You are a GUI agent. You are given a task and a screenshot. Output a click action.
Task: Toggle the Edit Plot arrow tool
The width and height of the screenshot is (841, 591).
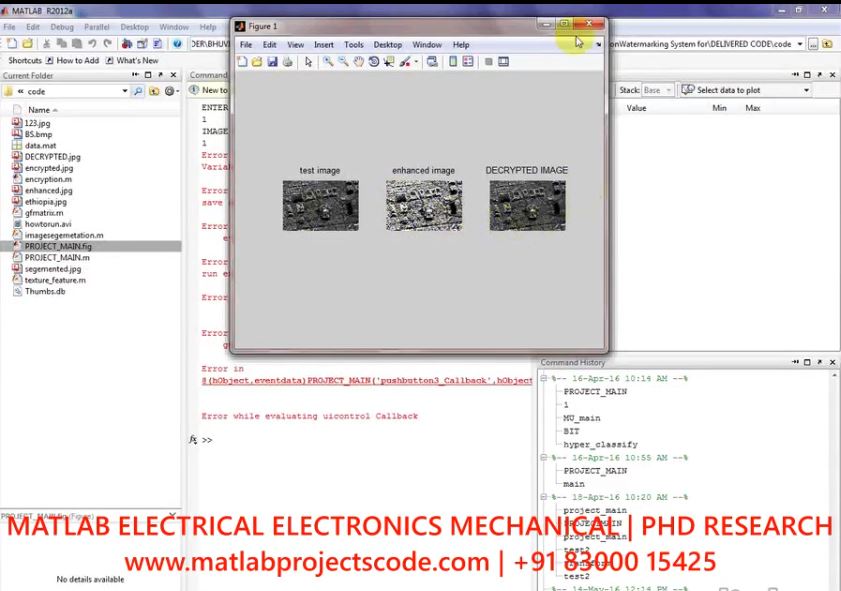308,62
